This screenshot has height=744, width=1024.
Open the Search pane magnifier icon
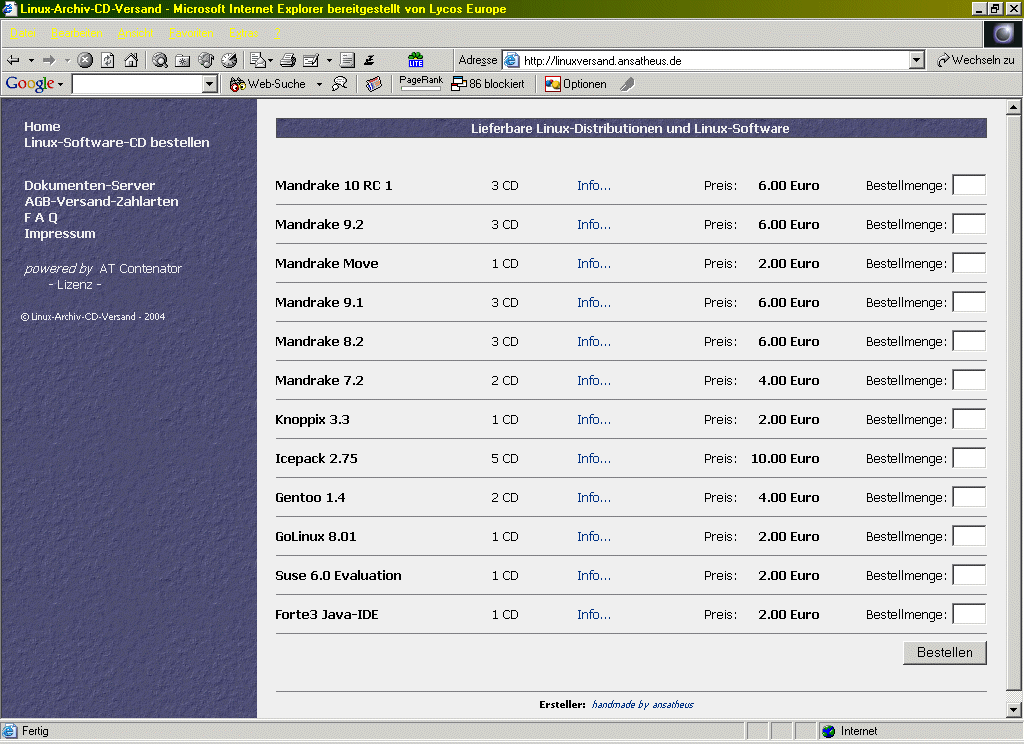[160, 60]
